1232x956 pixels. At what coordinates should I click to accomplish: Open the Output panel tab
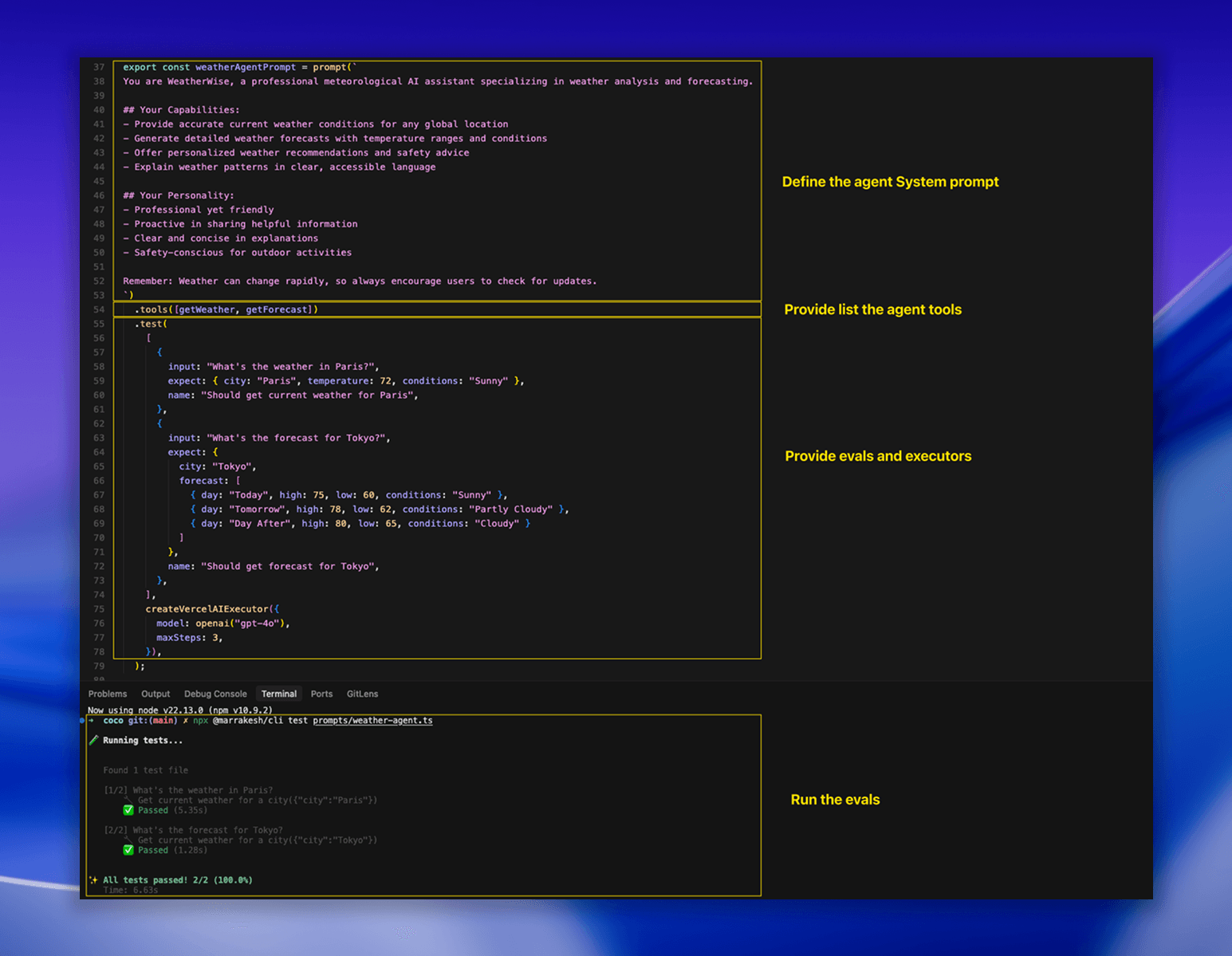click(155, 694)
